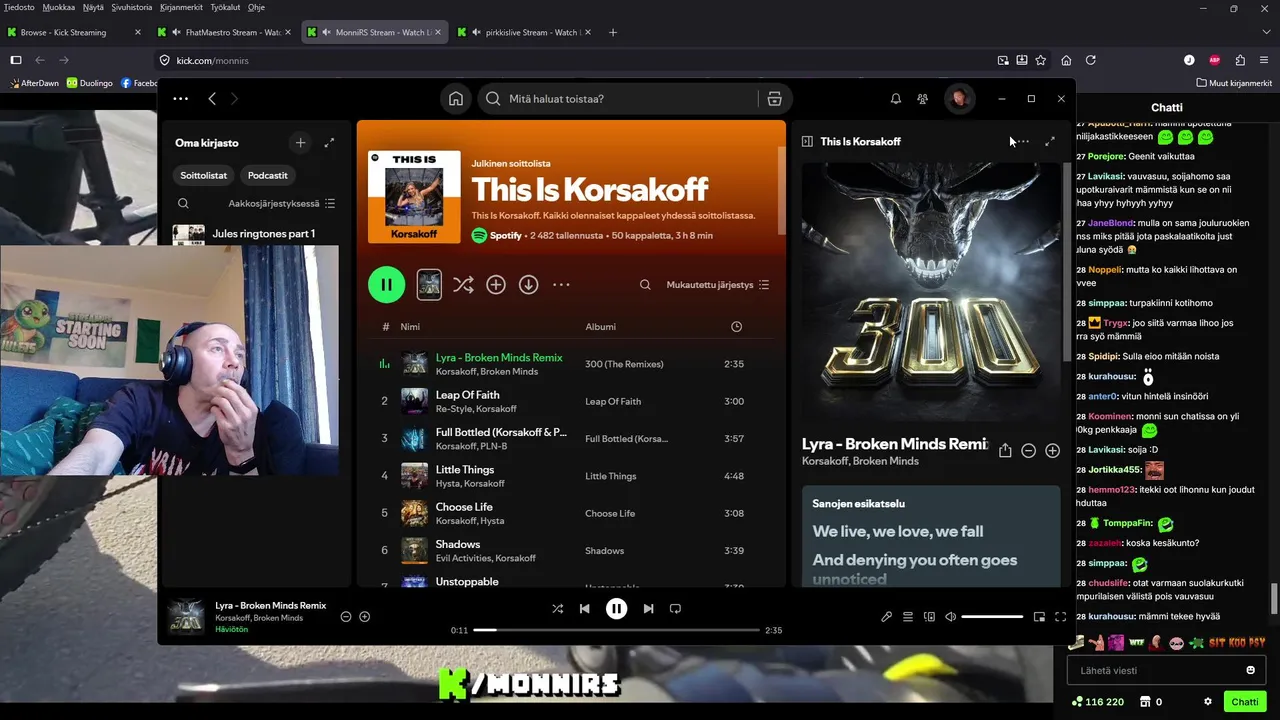Viewport: 1280px width, 720px height.
Task: Toggle repeat in the player bar
Action: tap(675, 608)
